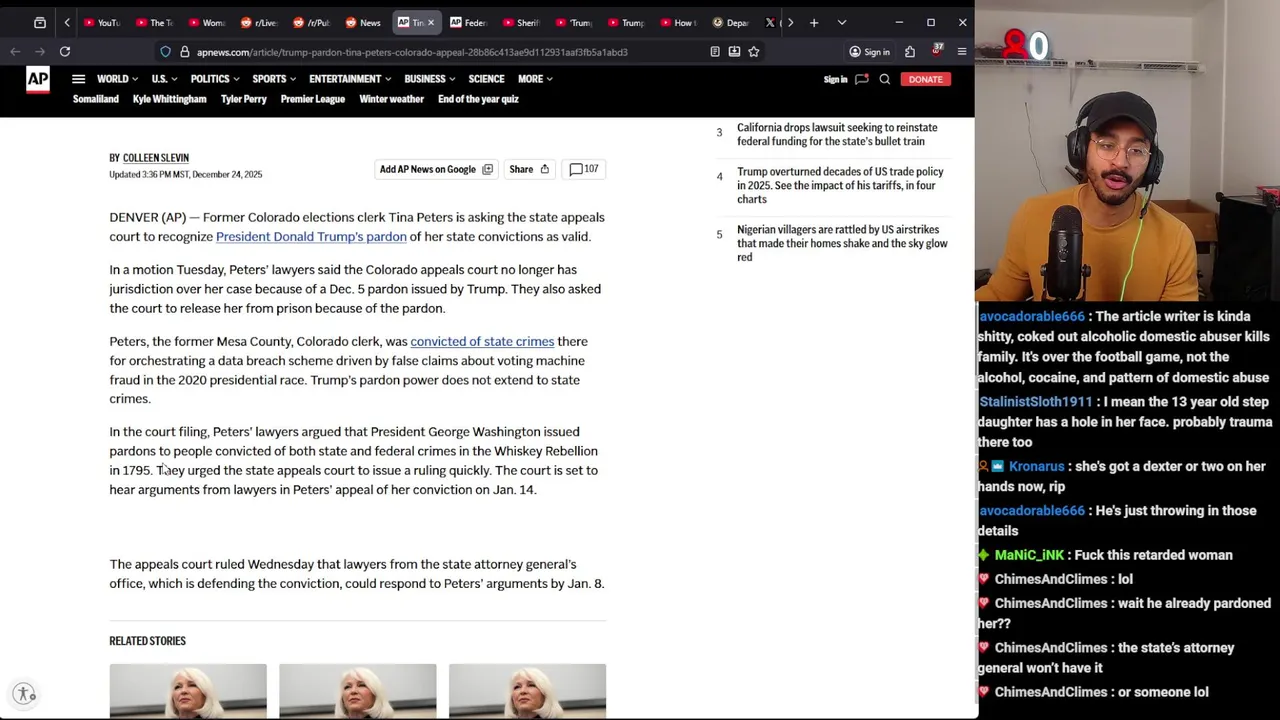Image resolution: width=1280 pixels, height=720 pixels.
Task: Open End of the year quiz
Action: tap(478, 99)
